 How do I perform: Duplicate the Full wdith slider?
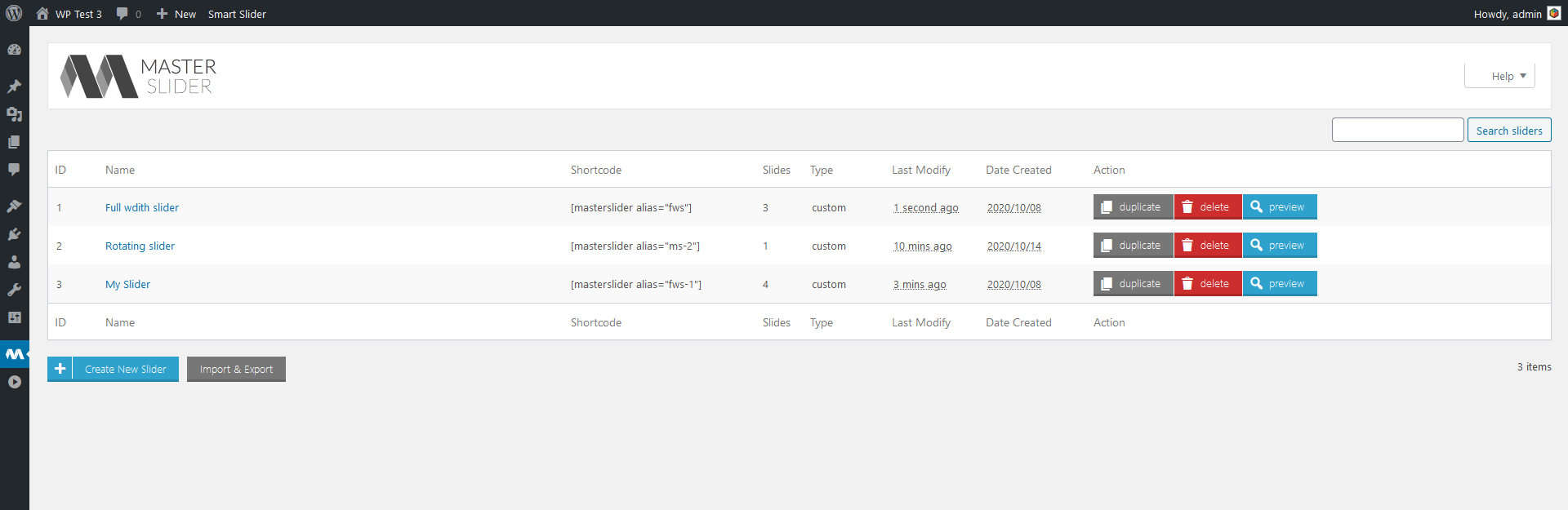click(1133, 207)
